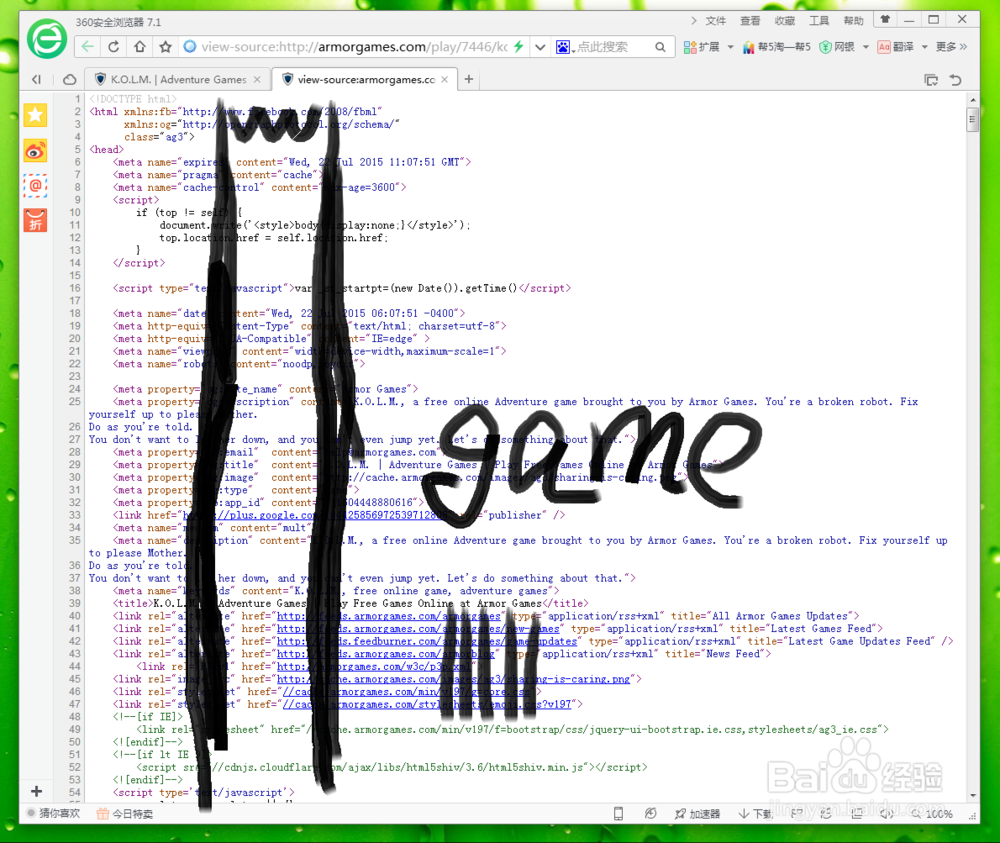1000x843 pixels.
Task: Bookmark the page with the star icon
Action: [x=166, y=47]
